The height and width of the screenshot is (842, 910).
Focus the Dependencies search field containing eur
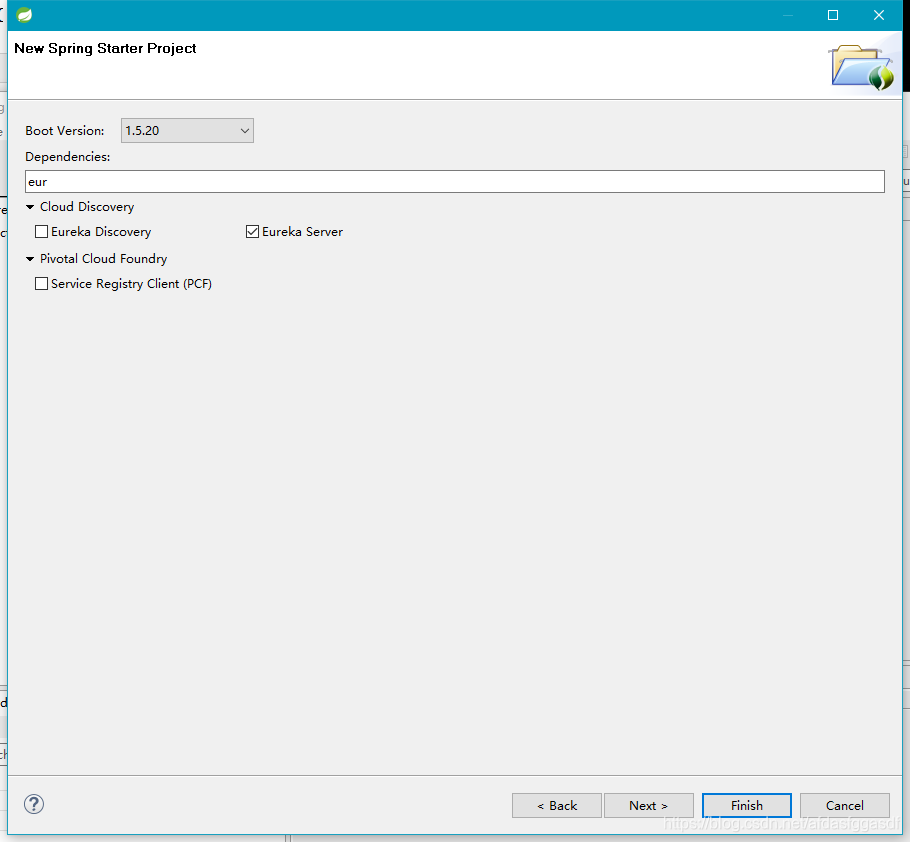(455, 182)
